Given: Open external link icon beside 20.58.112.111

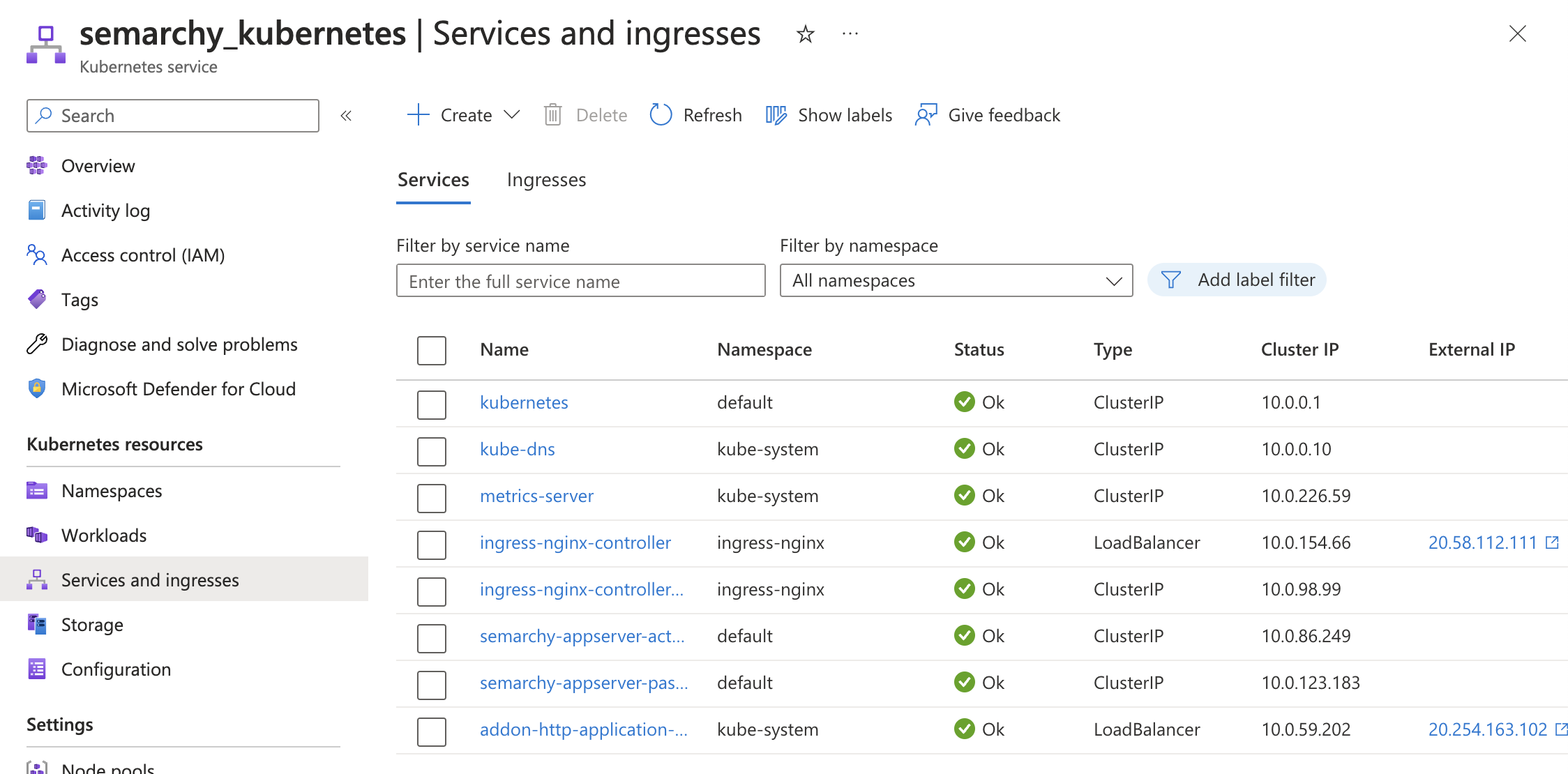Looking at the screenshot, I should point(1552,542).
